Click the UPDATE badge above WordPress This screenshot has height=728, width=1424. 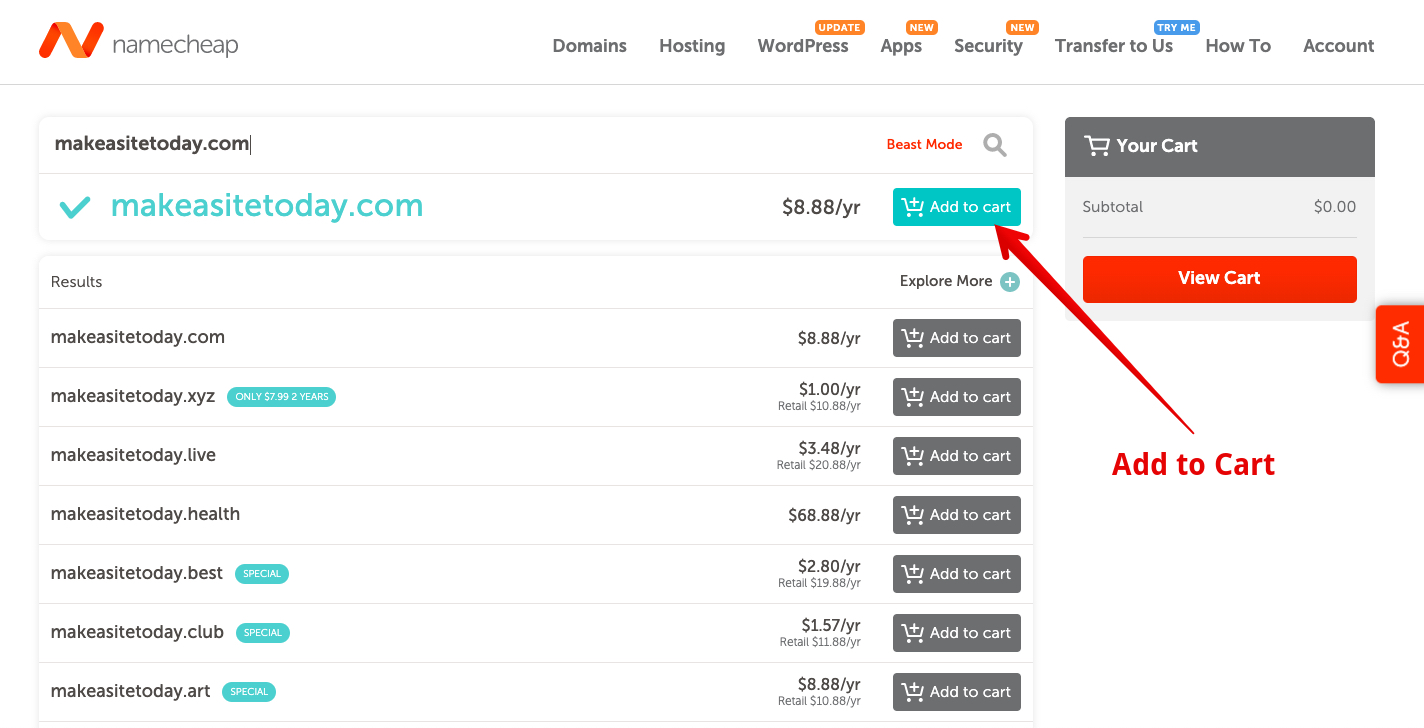coord(840,27)
